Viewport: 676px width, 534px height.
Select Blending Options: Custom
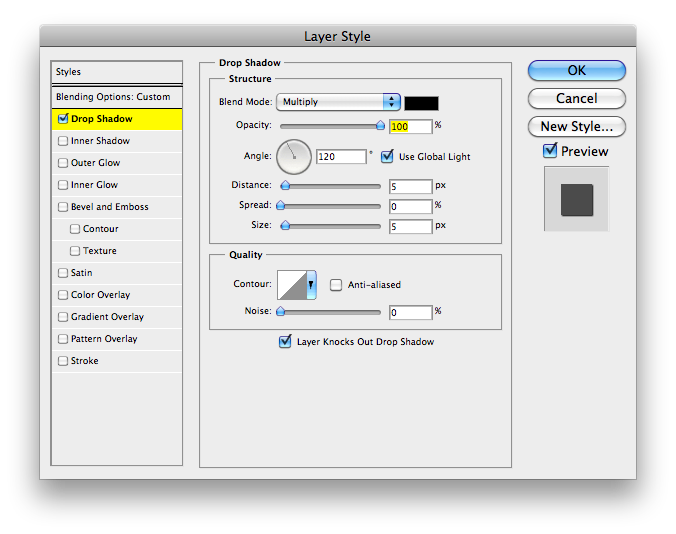(x=113, y=97)
